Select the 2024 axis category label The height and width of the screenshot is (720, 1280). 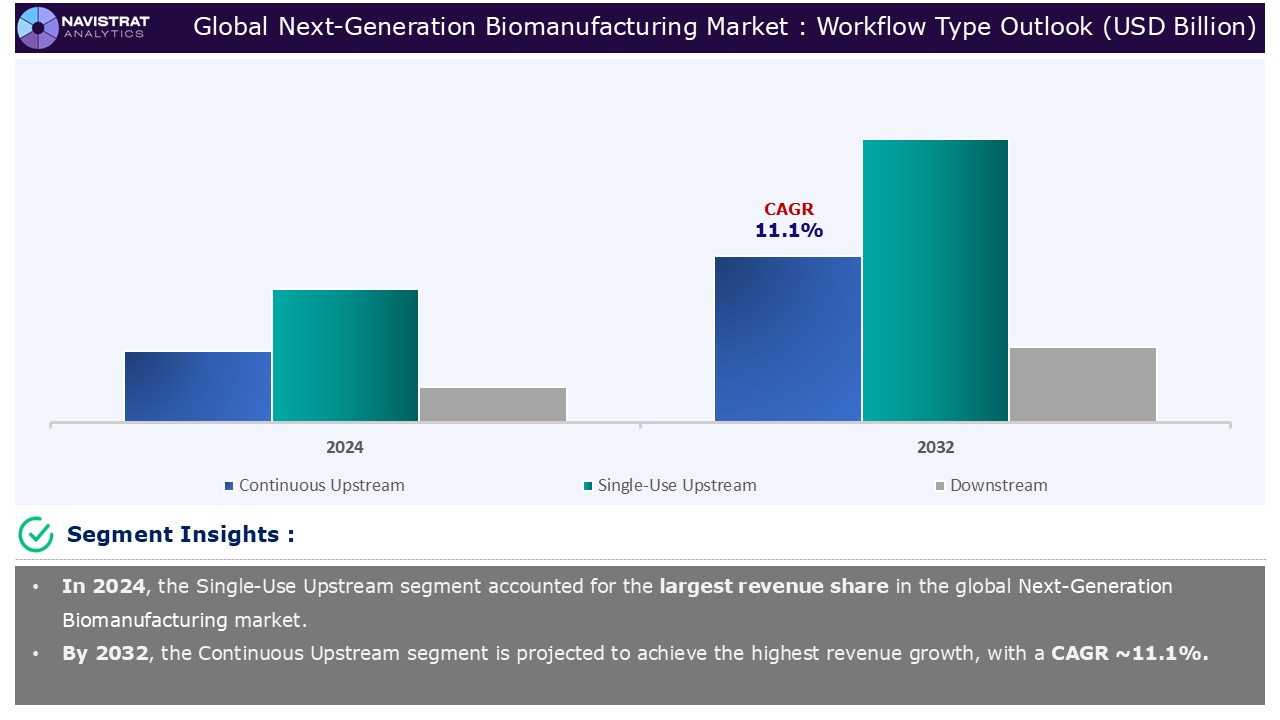coord(345,447)
